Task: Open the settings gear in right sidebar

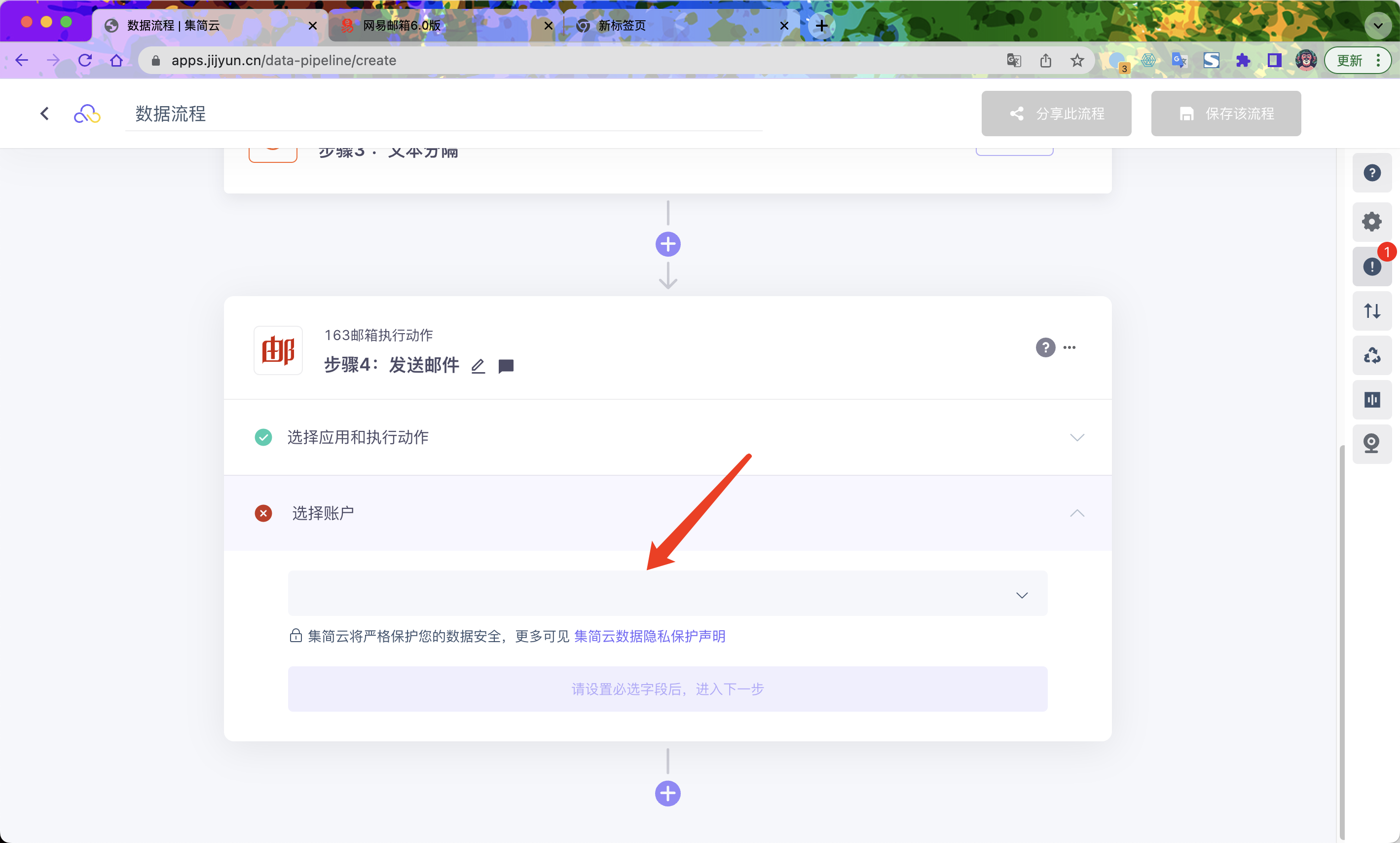Action: point(1371,222)
